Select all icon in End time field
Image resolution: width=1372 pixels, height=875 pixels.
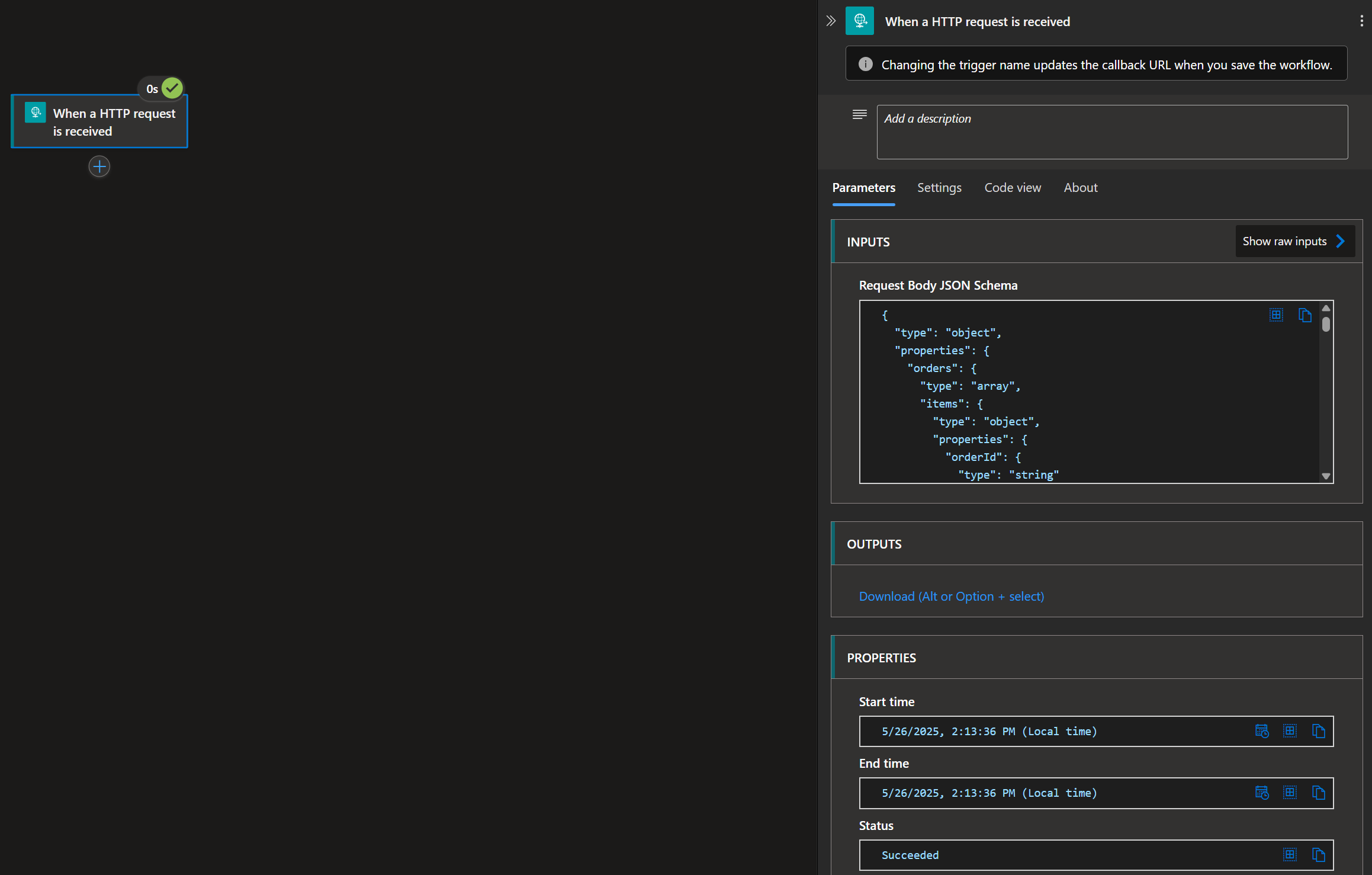point(1290,793)
